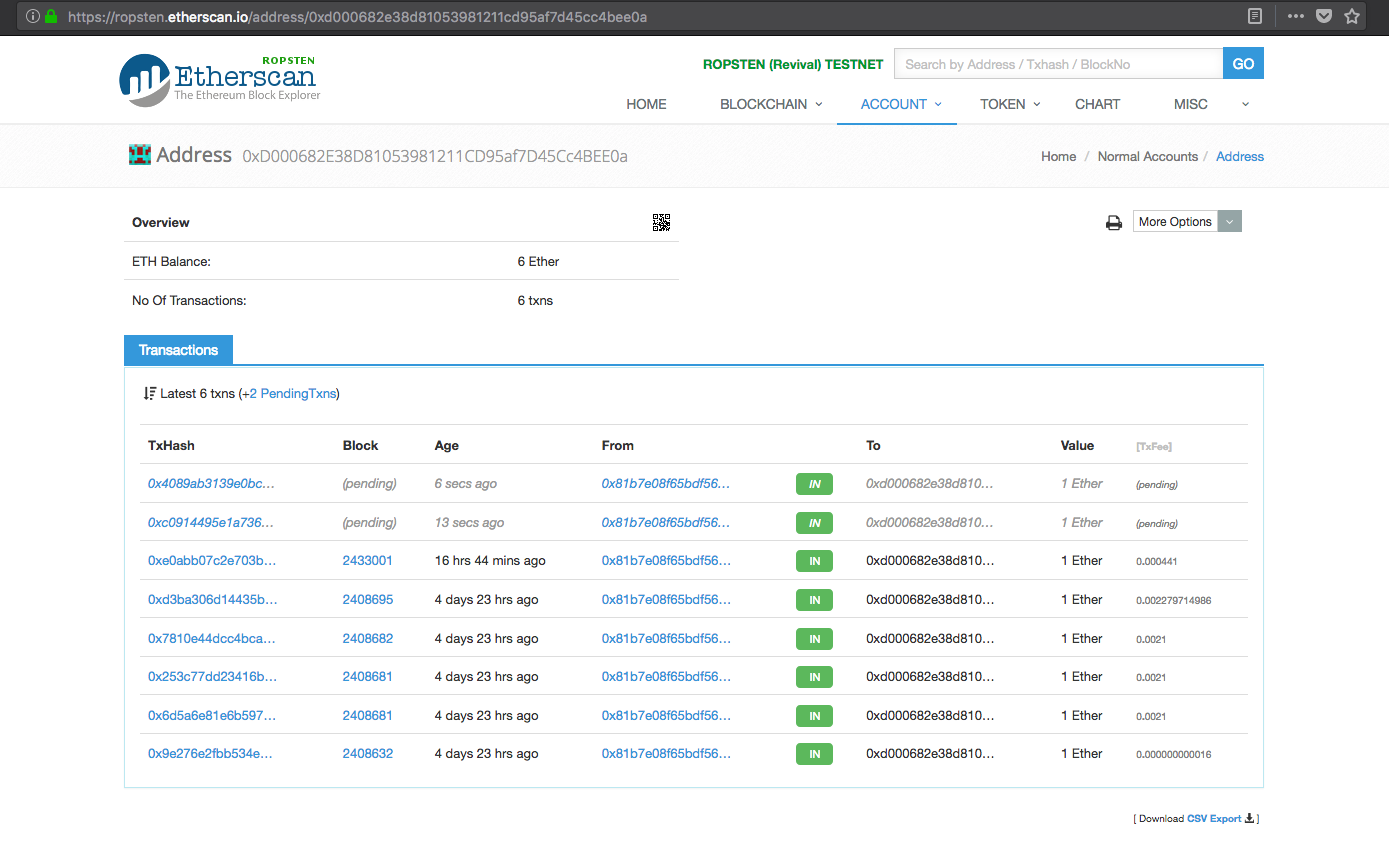Click the search address input field

click(x=1057, y=64)
